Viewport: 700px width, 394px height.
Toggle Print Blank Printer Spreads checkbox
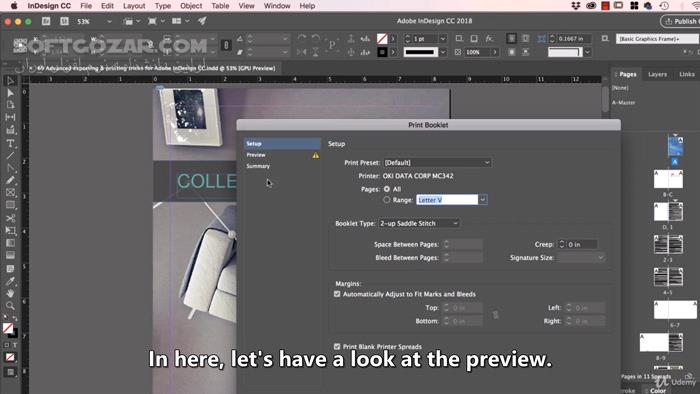point(337,346)
